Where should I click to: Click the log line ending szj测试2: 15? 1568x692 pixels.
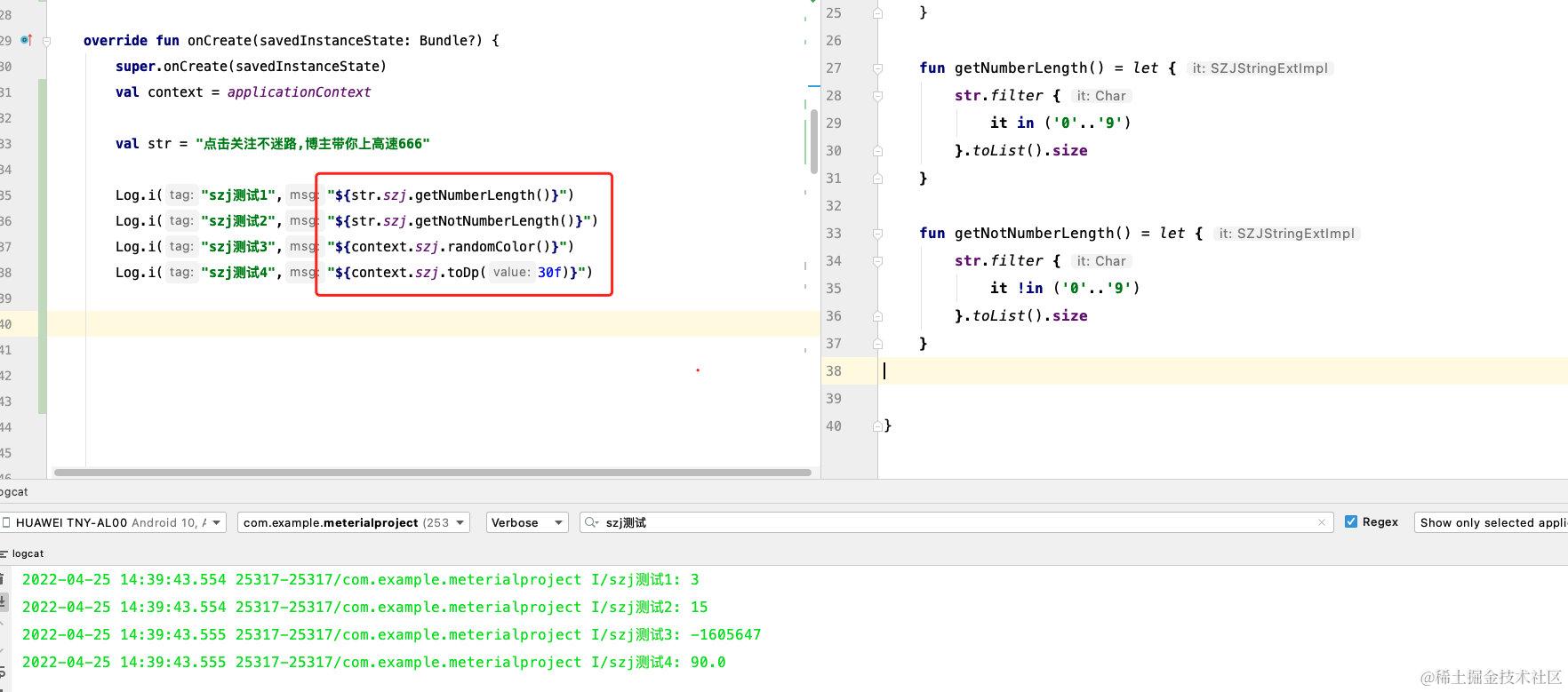364,607
